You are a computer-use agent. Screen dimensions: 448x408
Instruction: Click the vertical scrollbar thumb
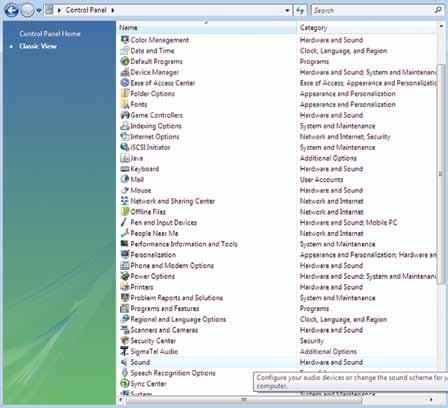(x=441, y=173)
